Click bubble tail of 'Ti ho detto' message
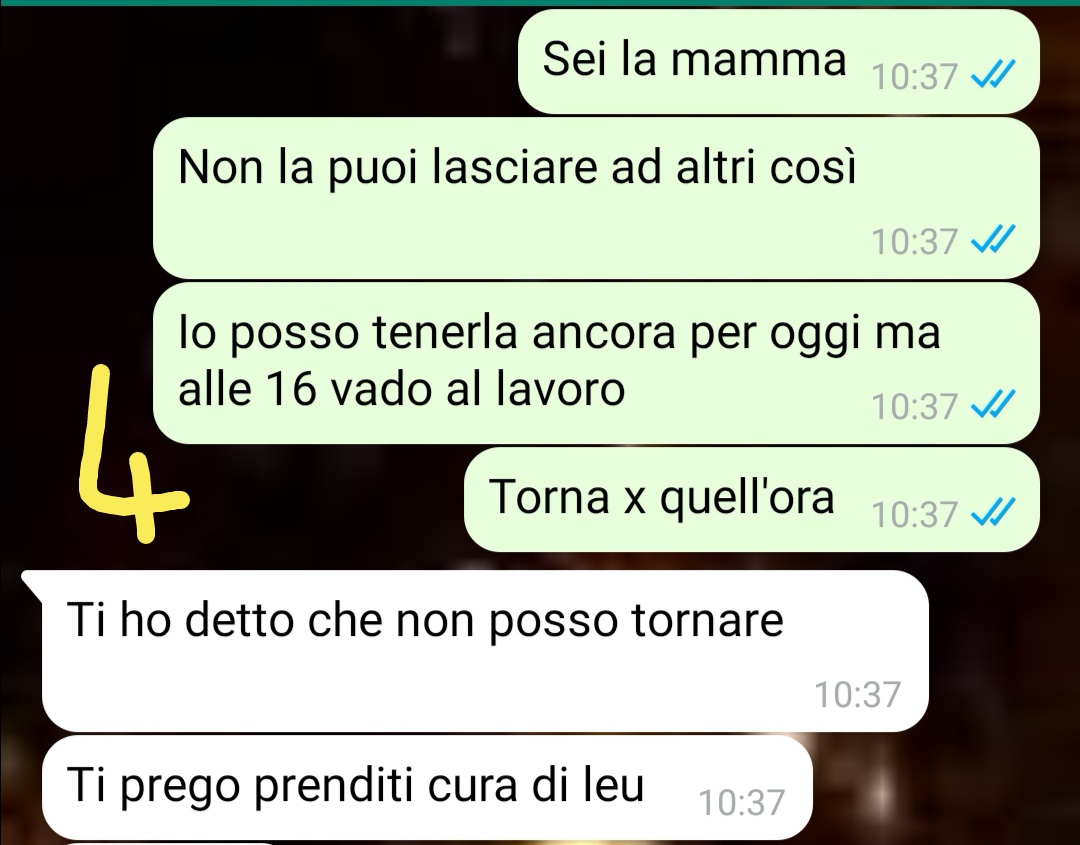The width and height of the screenshot is (1080, 845). 33,583
